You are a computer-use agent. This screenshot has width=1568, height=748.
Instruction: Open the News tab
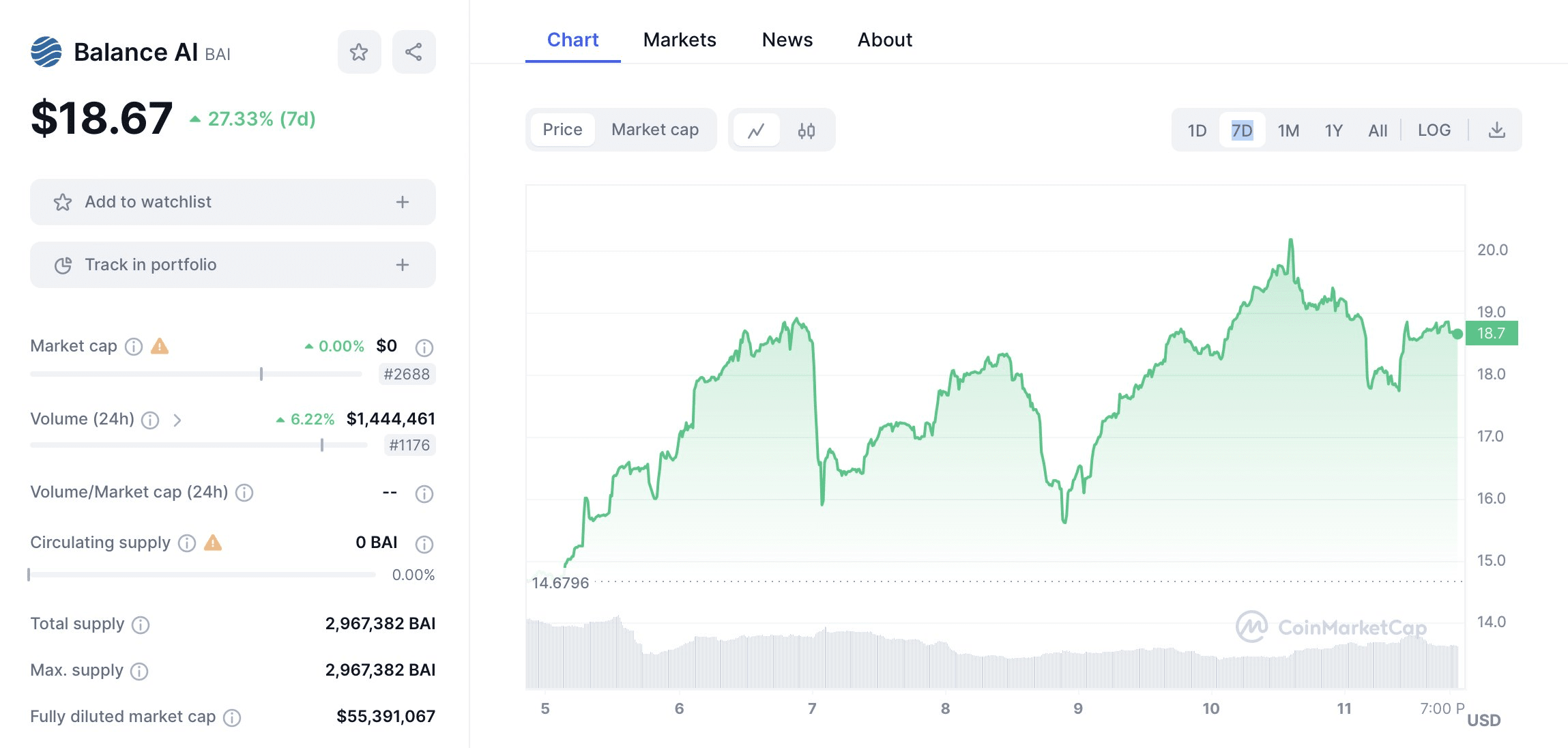pyautogui.click(x=787, y=40)
